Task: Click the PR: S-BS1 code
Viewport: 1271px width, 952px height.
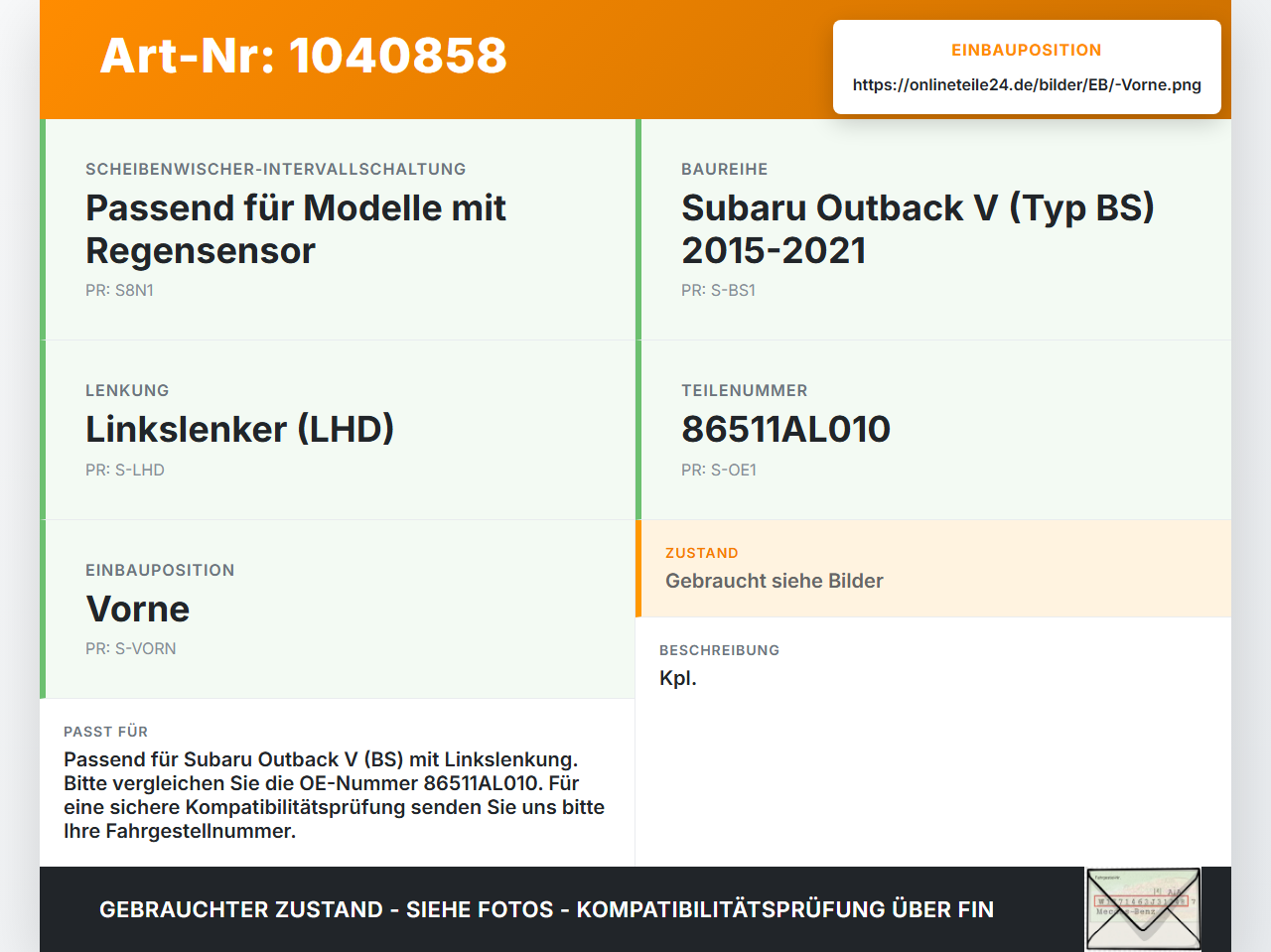Action: [718, 290]
